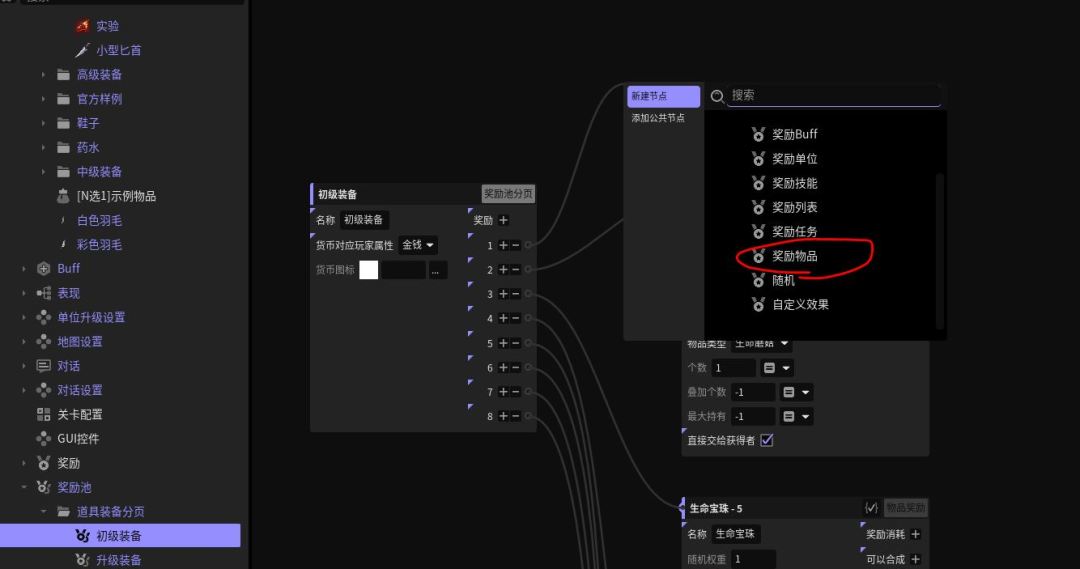
Task: Expand the 高级装备 folder
Action: (43, 74)
